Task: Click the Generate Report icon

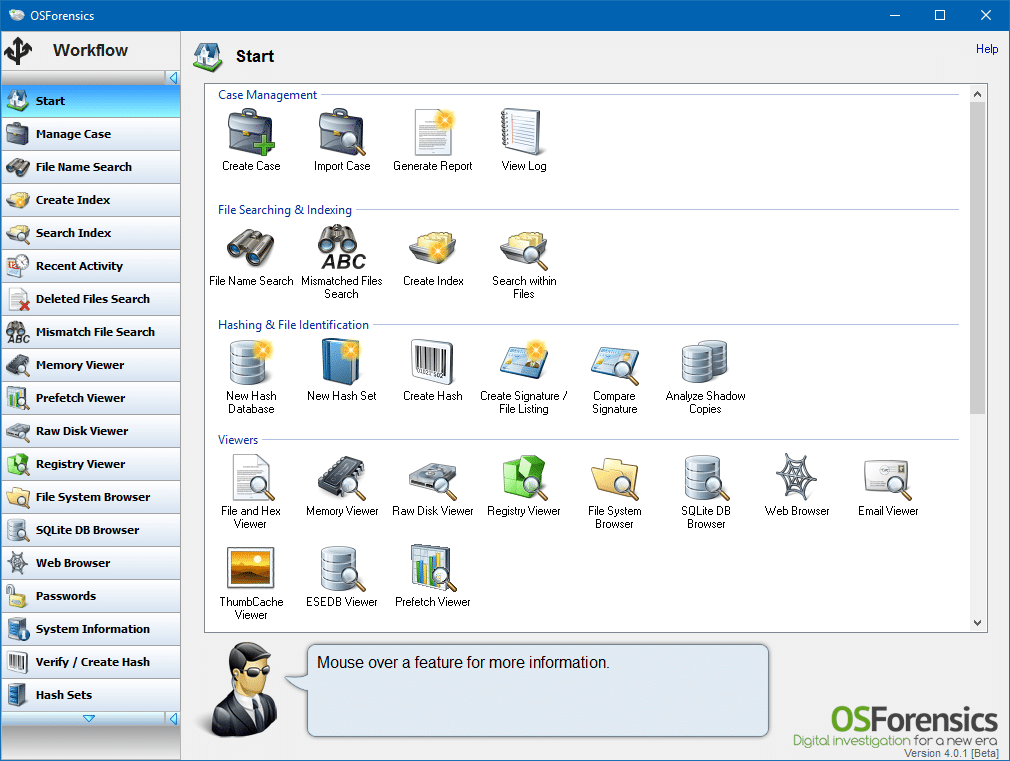Action: pos(433,133)
